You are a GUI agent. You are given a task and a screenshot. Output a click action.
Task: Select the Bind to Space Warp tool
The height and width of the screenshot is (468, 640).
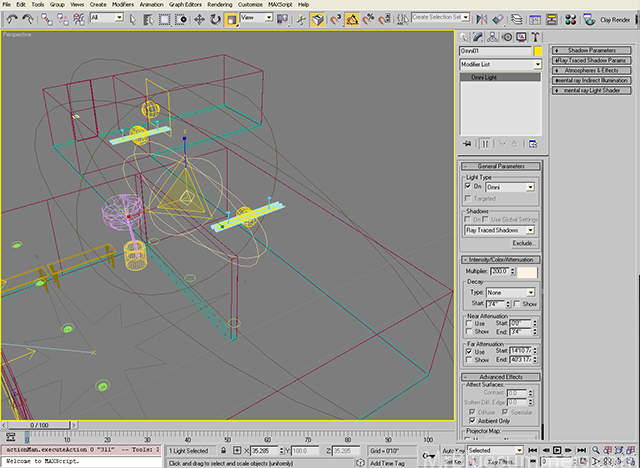[x=78, y=19]
